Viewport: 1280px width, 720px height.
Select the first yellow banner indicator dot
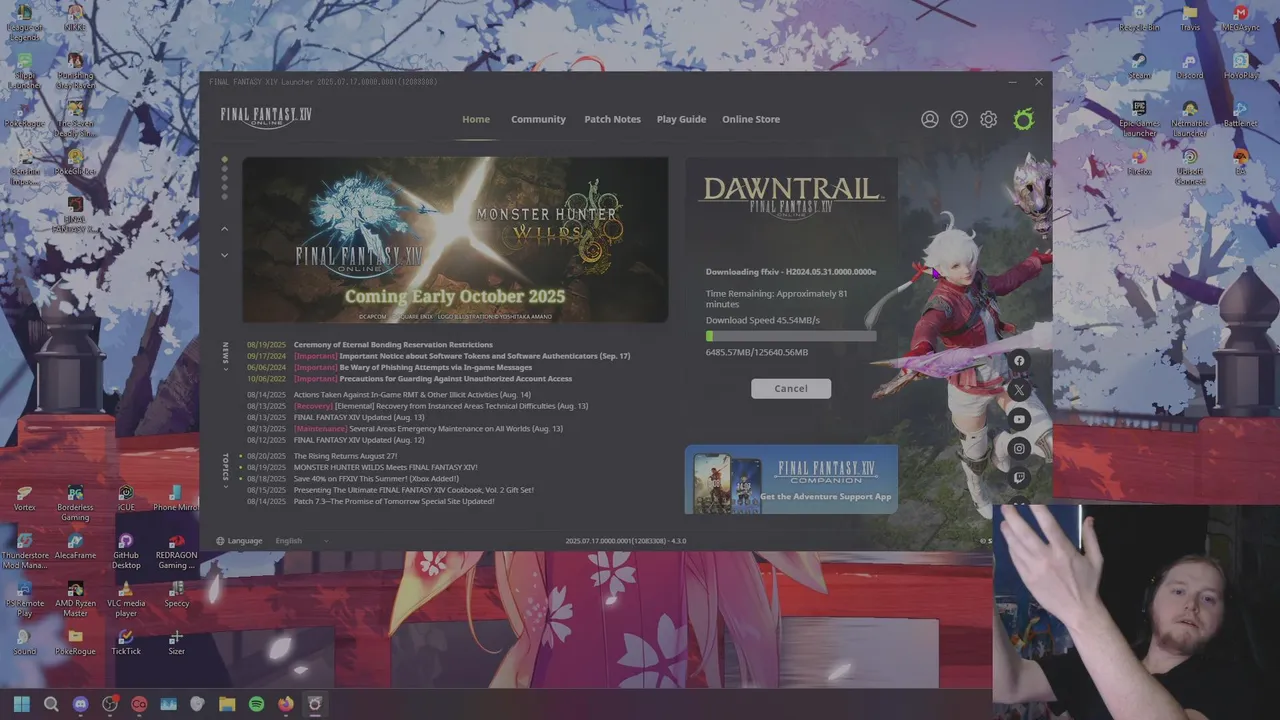[x=224, y=159]
